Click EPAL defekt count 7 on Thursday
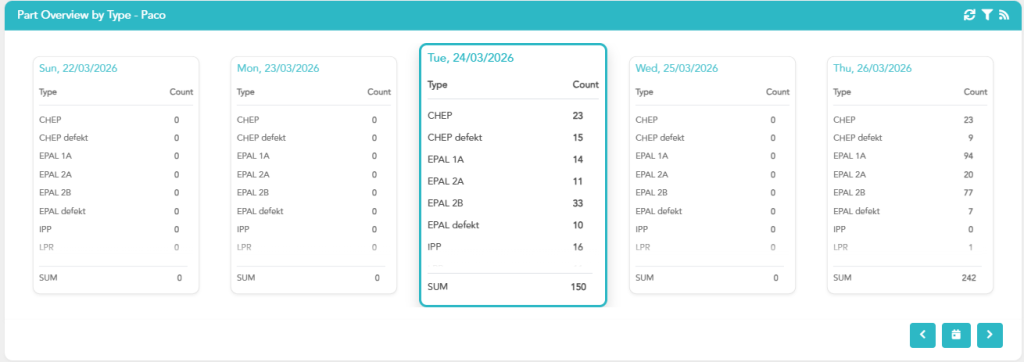 coord(971,211)
